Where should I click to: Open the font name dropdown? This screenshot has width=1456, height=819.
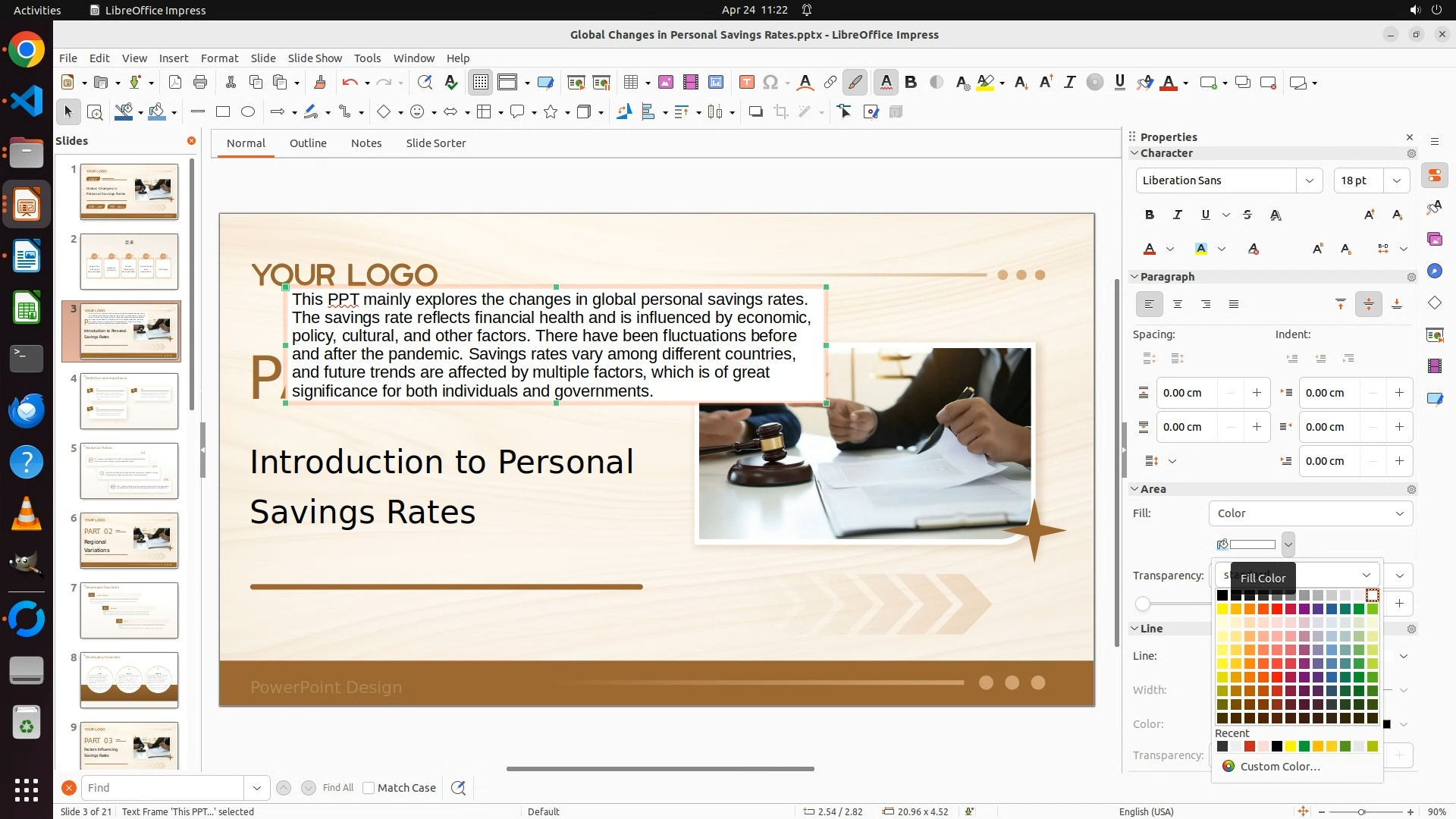tap(1309, 180)
